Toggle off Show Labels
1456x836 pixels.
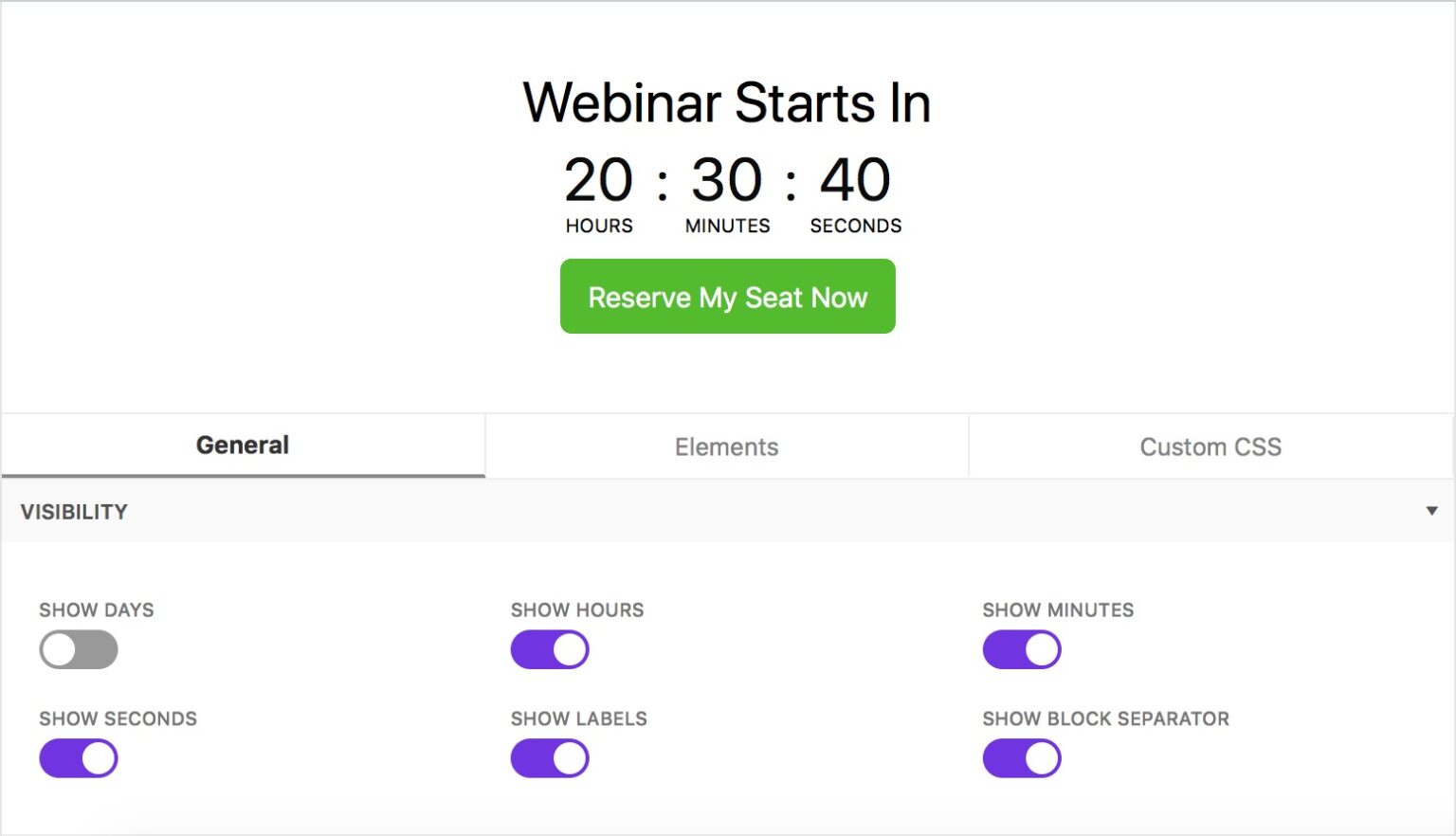[x=550, y=758]
